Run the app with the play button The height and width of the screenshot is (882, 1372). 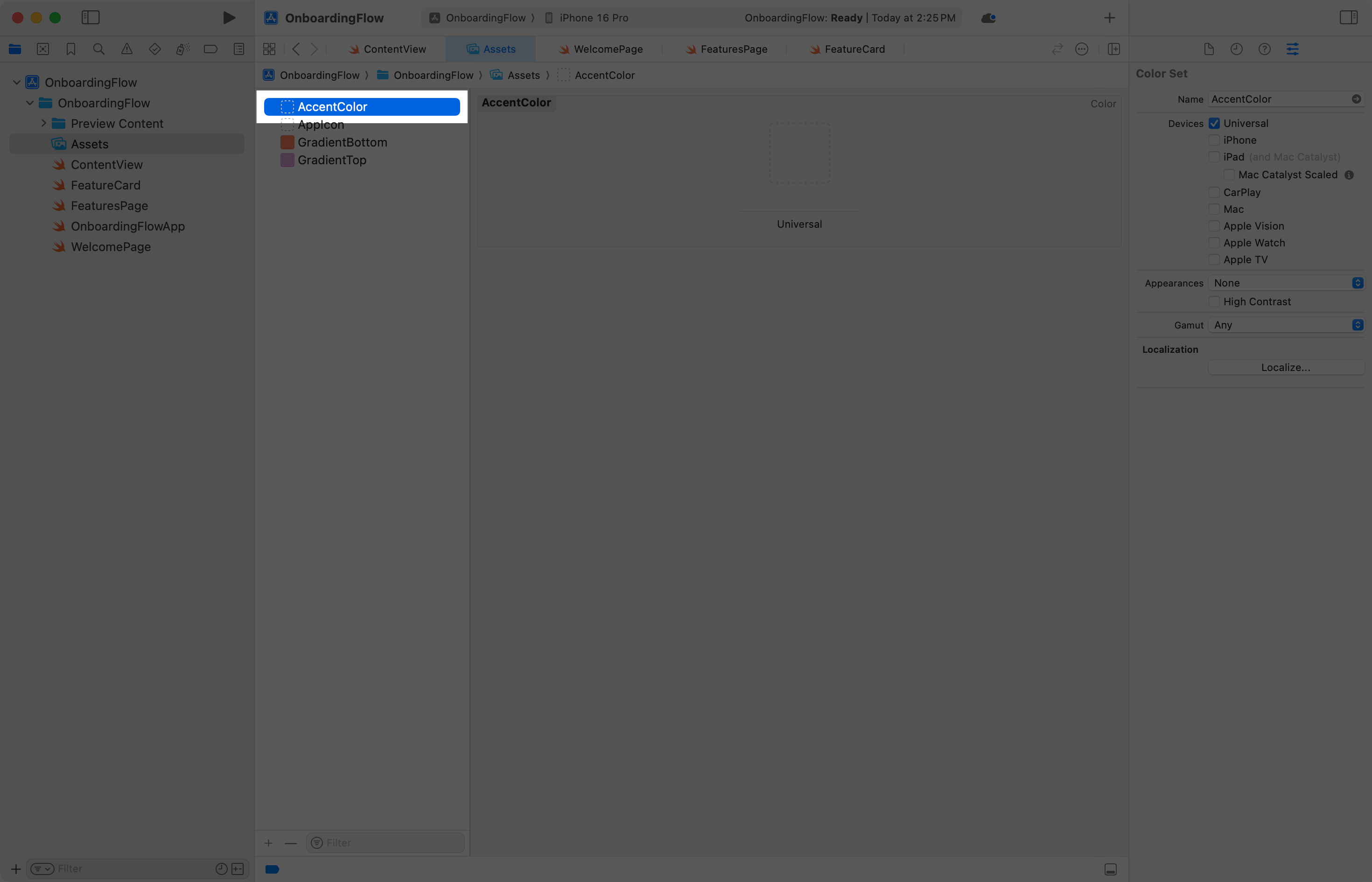(x=229, y=17)
